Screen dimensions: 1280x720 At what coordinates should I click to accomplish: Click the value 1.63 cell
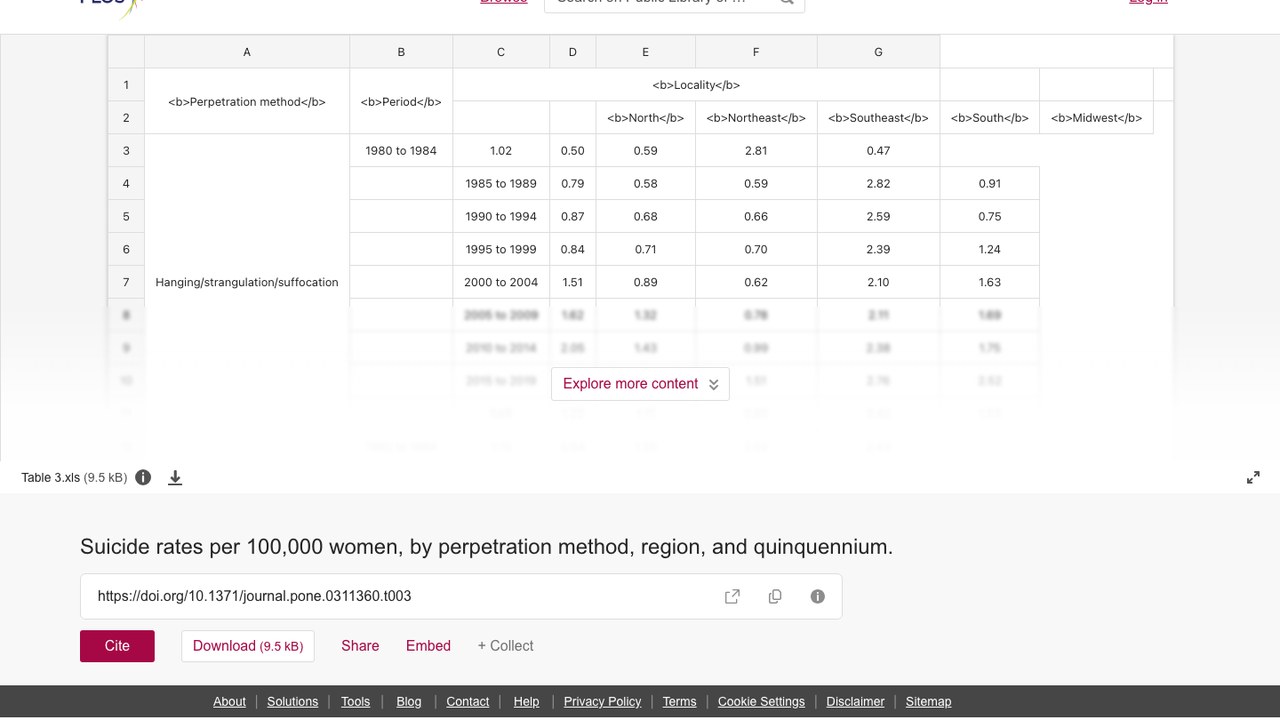(990, 282)
